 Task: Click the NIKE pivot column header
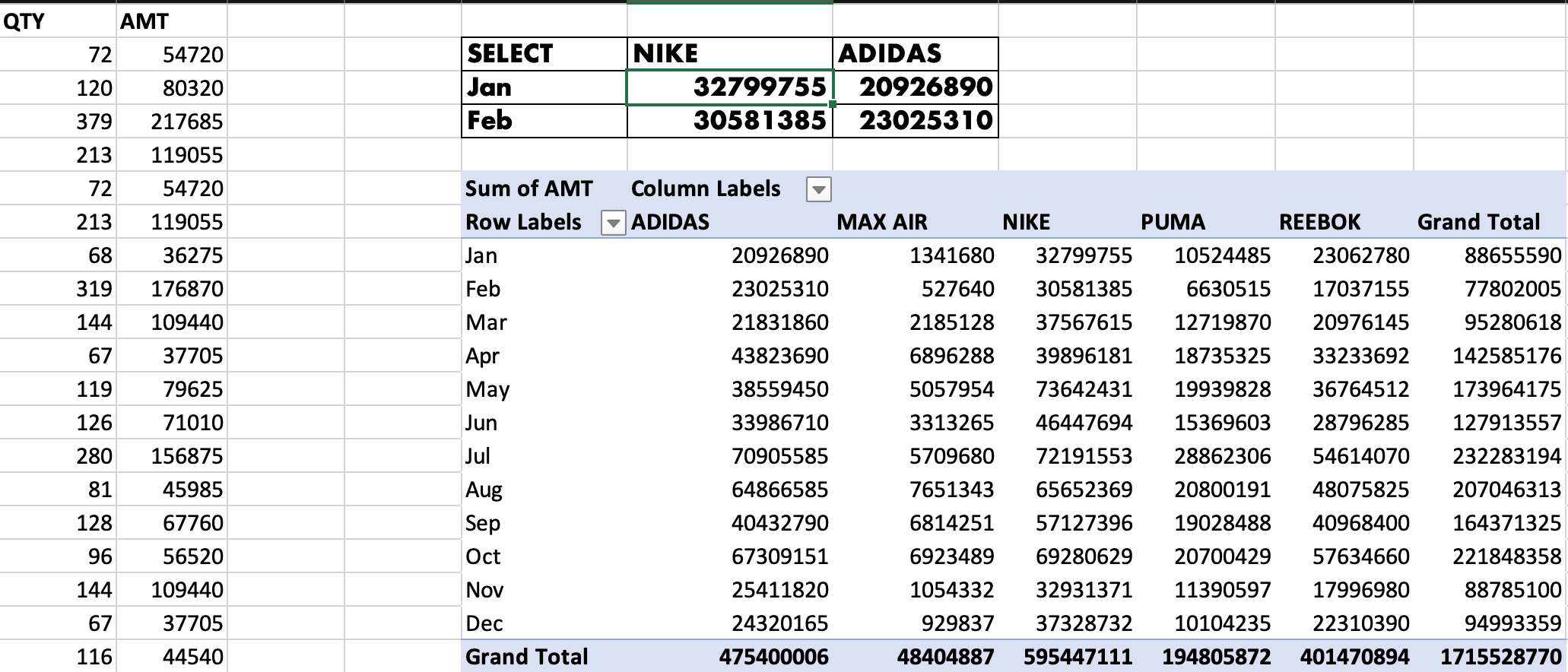coord(1068,222)
